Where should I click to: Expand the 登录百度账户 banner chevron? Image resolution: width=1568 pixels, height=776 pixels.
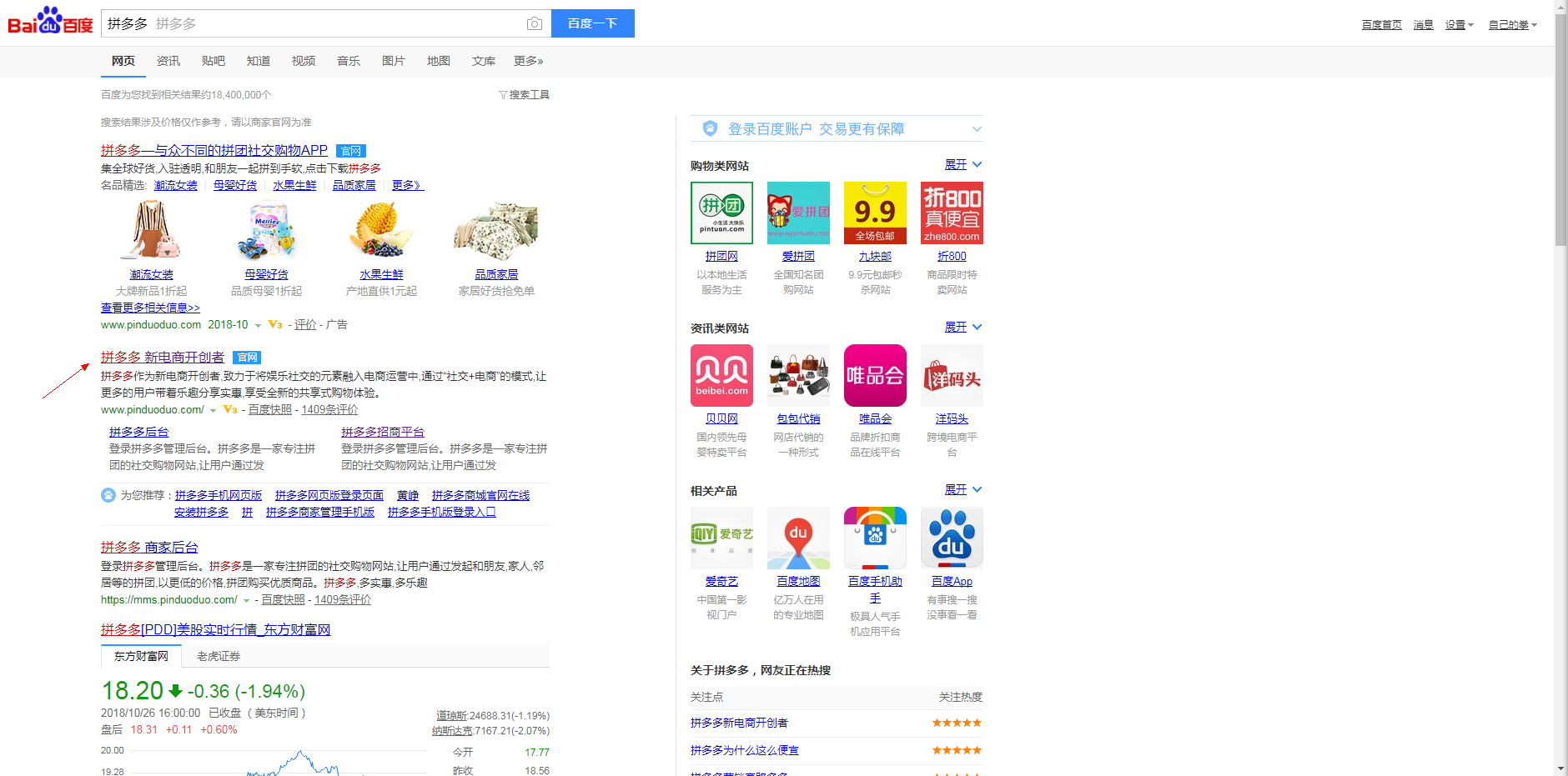[x=977, y=129]
